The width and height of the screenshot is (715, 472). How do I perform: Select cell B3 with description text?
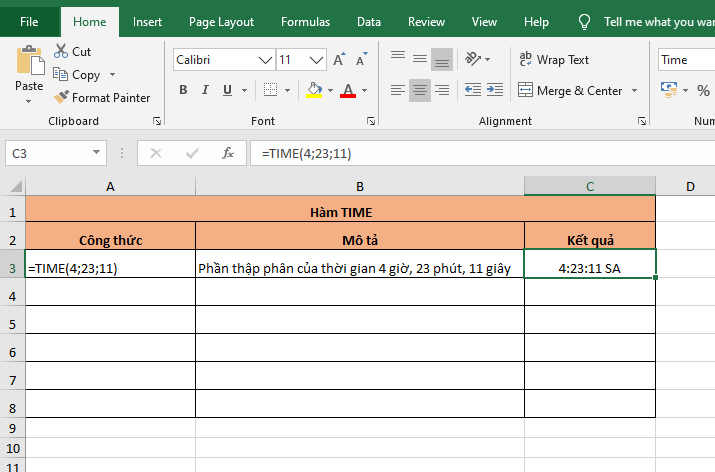[x=359, y=268]
